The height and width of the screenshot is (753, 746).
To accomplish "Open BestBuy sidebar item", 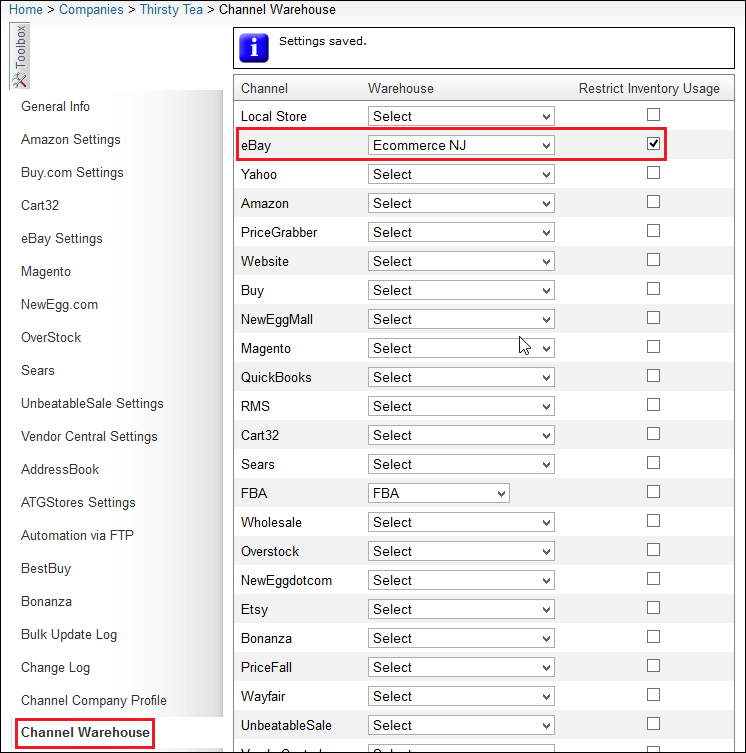I will 46,568.
